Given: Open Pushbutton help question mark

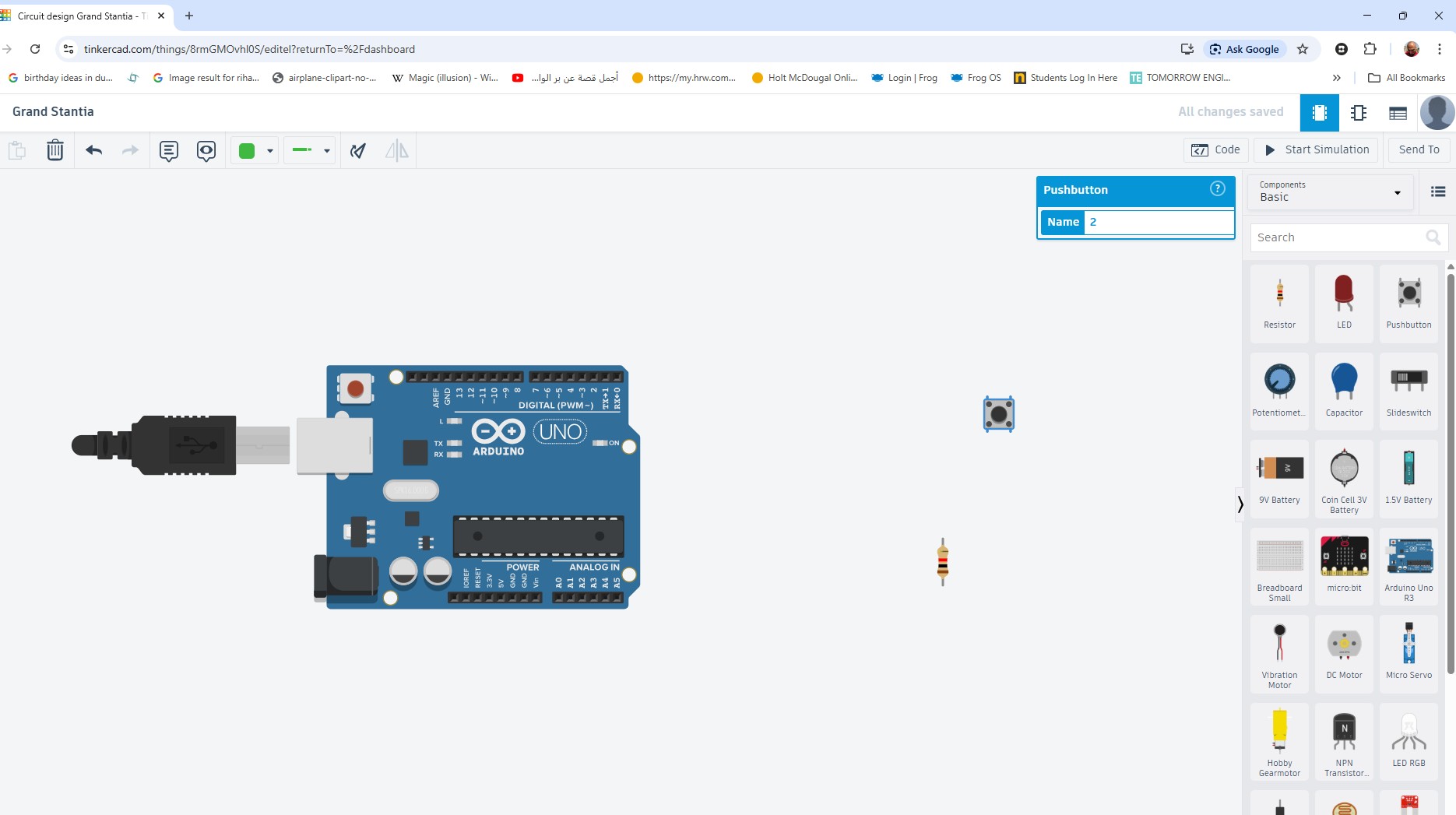Looking at the screenshot, I should [x=1218, y=188].
